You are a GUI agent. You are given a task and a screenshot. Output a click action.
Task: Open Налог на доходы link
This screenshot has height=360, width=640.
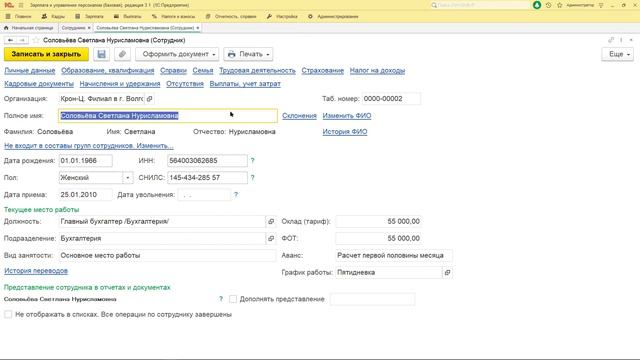(378, 70)
